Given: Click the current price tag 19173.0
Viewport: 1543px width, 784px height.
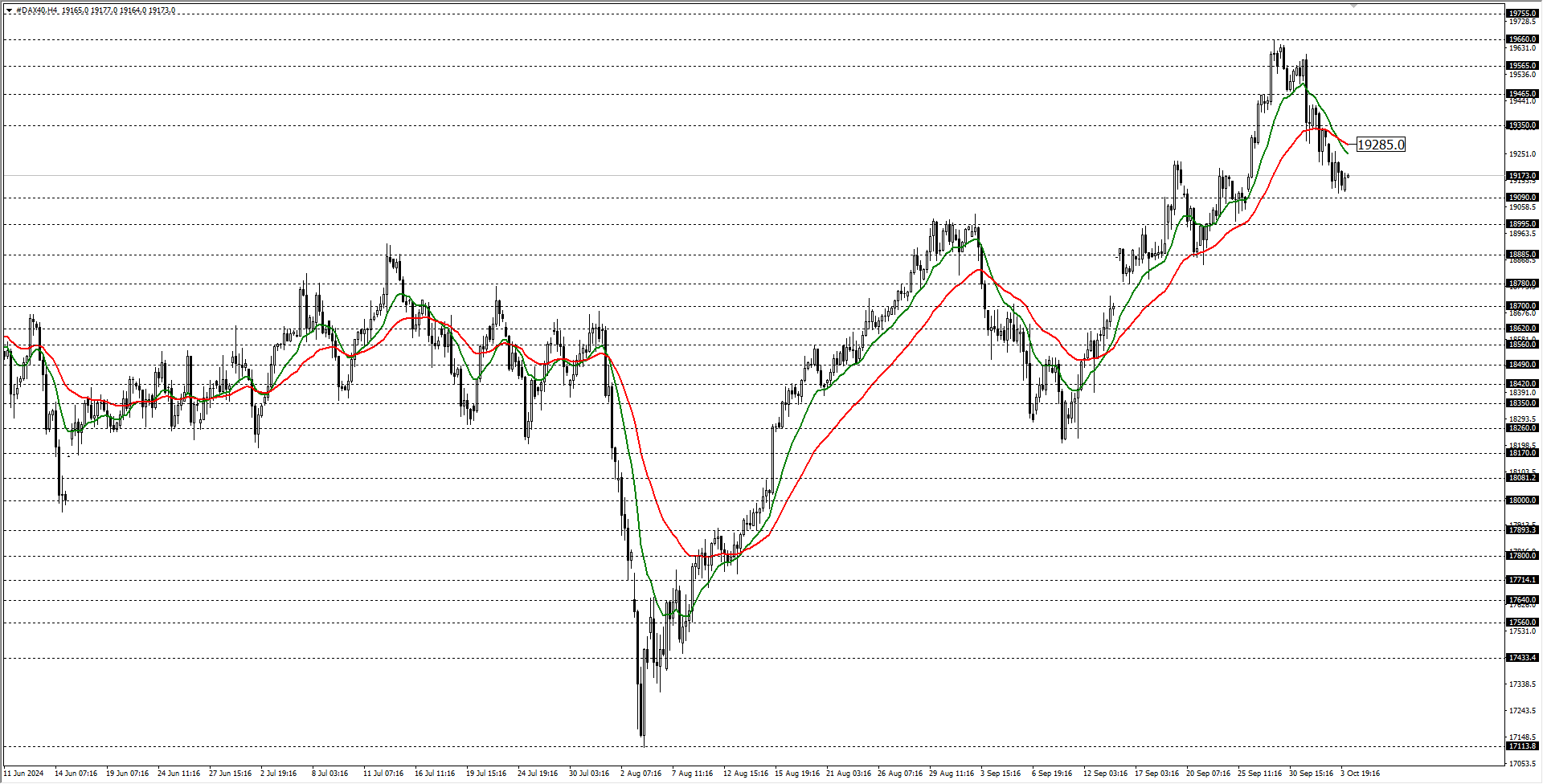Looking at the screenshot, I should tap(1522, 175).
